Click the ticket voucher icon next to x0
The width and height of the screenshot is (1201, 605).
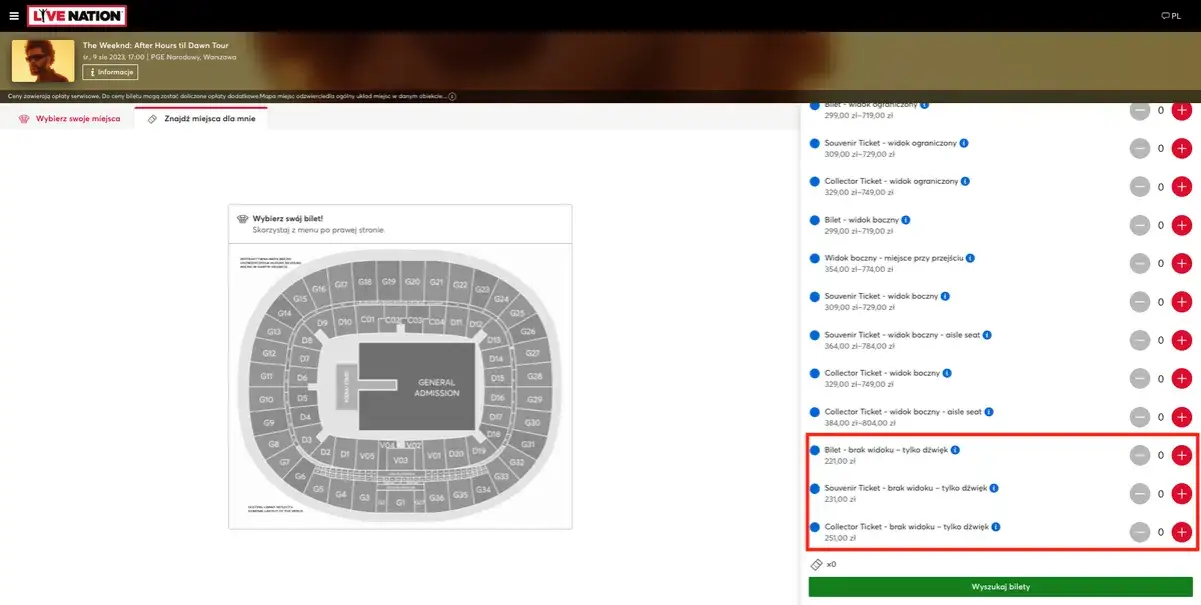point(816,563)
